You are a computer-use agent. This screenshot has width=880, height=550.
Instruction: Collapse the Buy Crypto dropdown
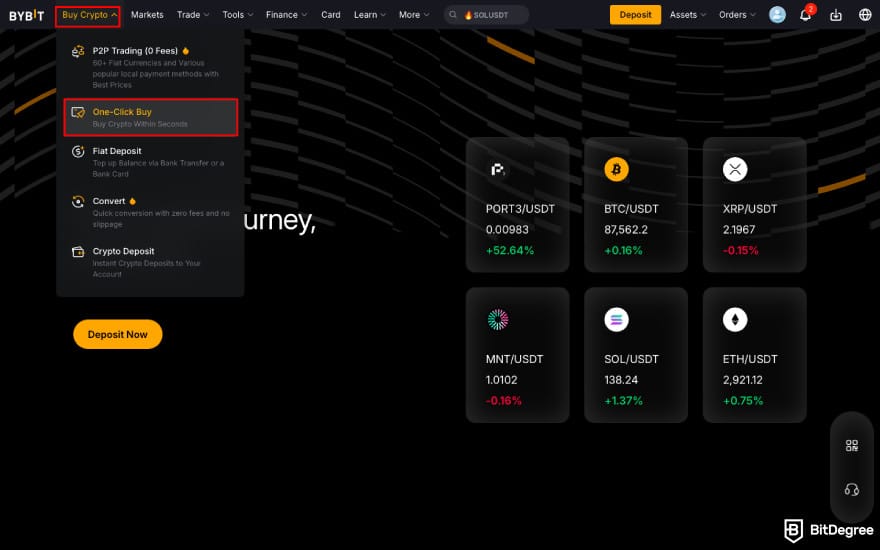click(x=88, y=16)
